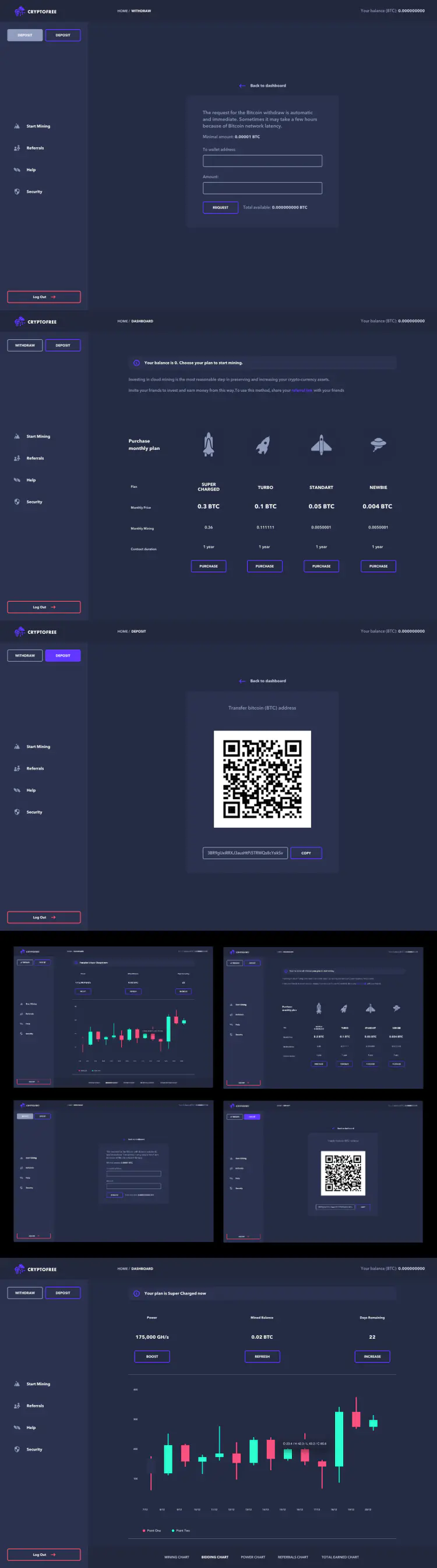Open the candlestick chart dashboard thumbnail

coord(114,1017)
